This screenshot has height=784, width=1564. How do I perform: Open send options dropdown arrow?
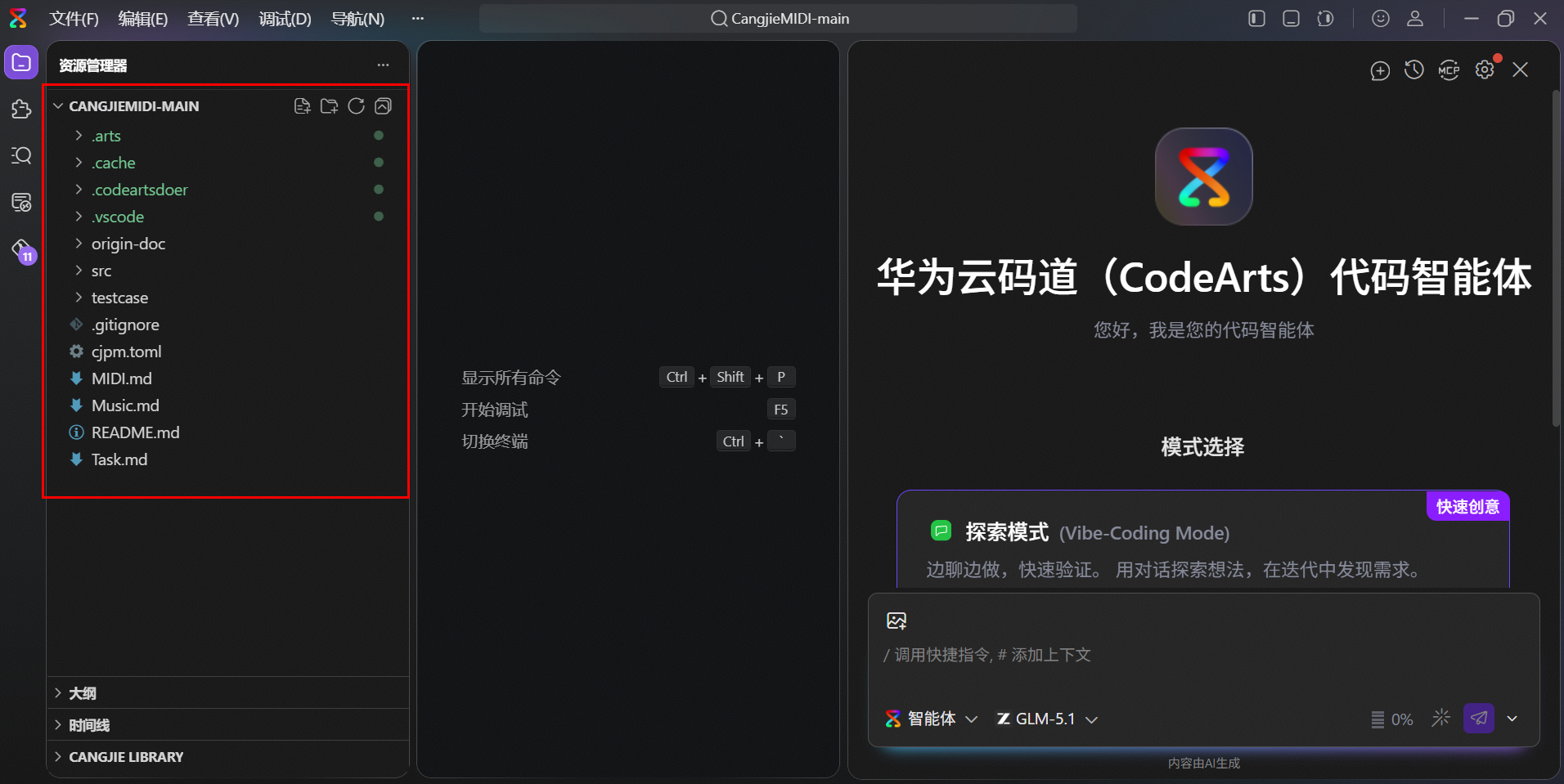click(x=1512, y=719)
